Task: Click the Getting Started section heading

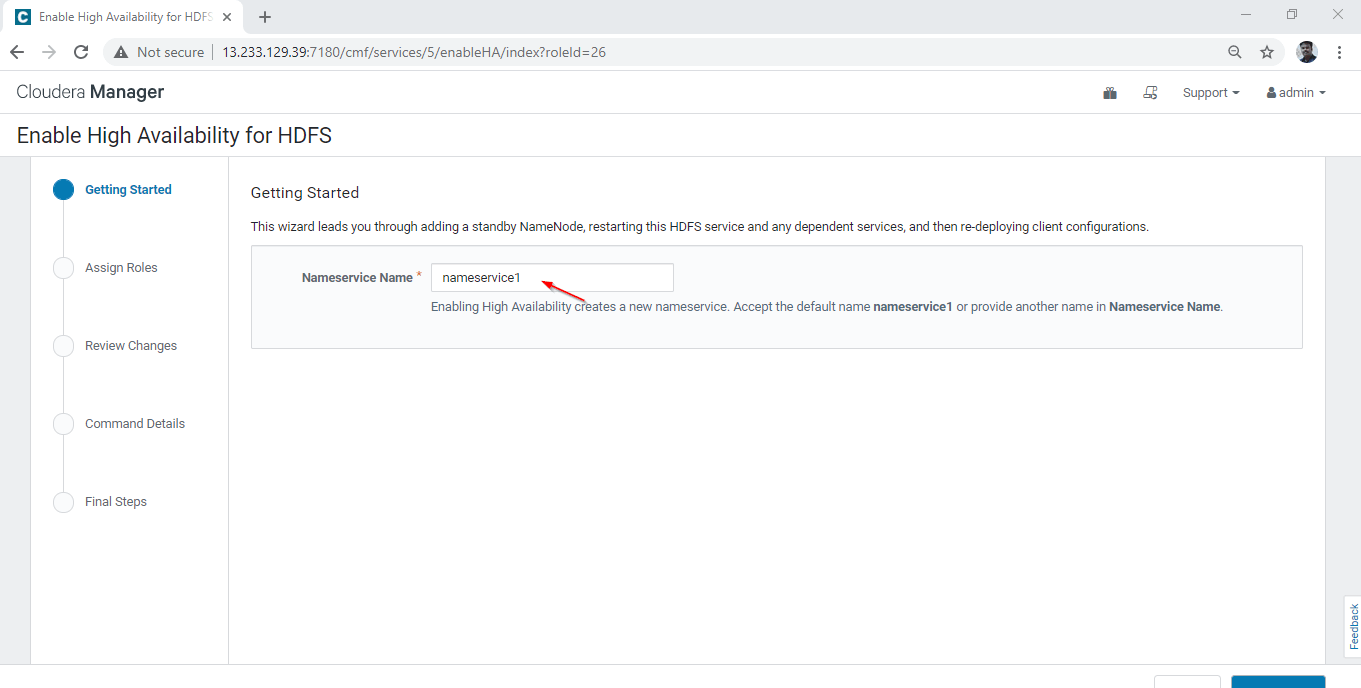Action: [x=305, y=193]
